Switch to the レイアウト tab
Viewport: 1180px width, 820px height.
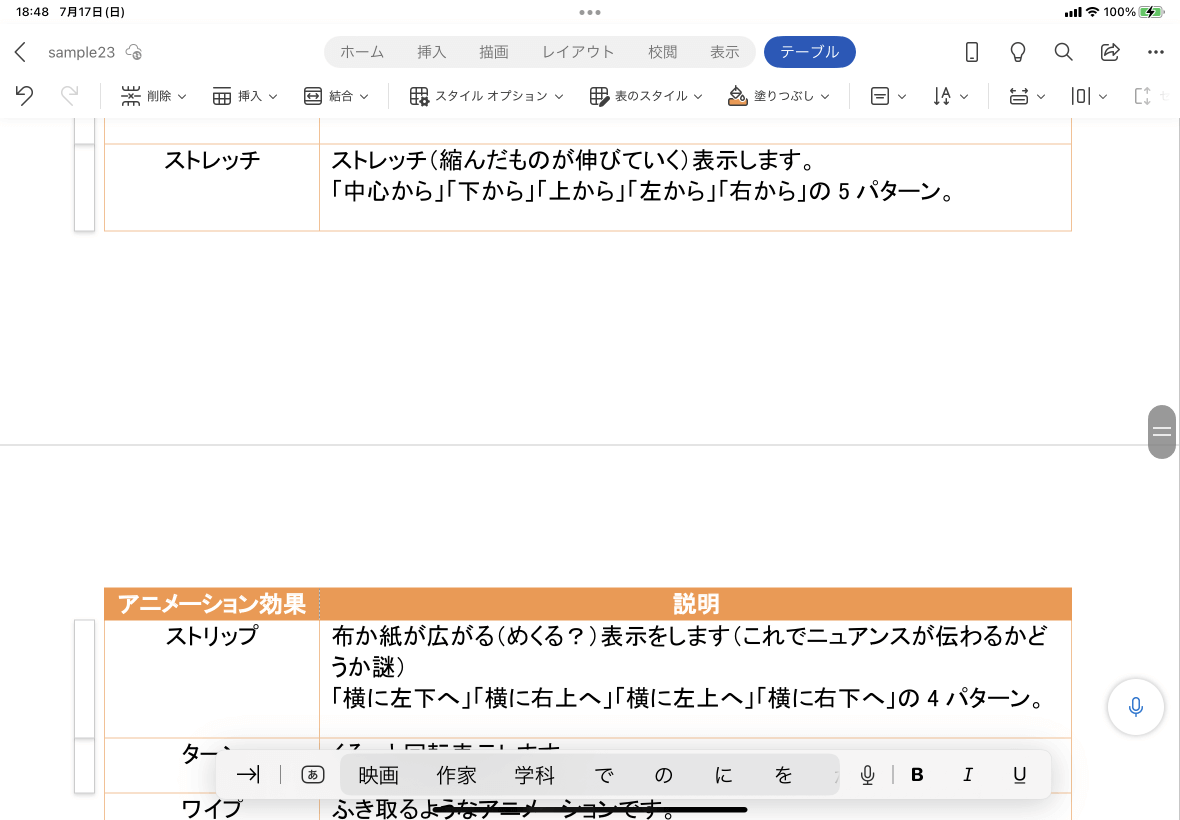(578, 52)
